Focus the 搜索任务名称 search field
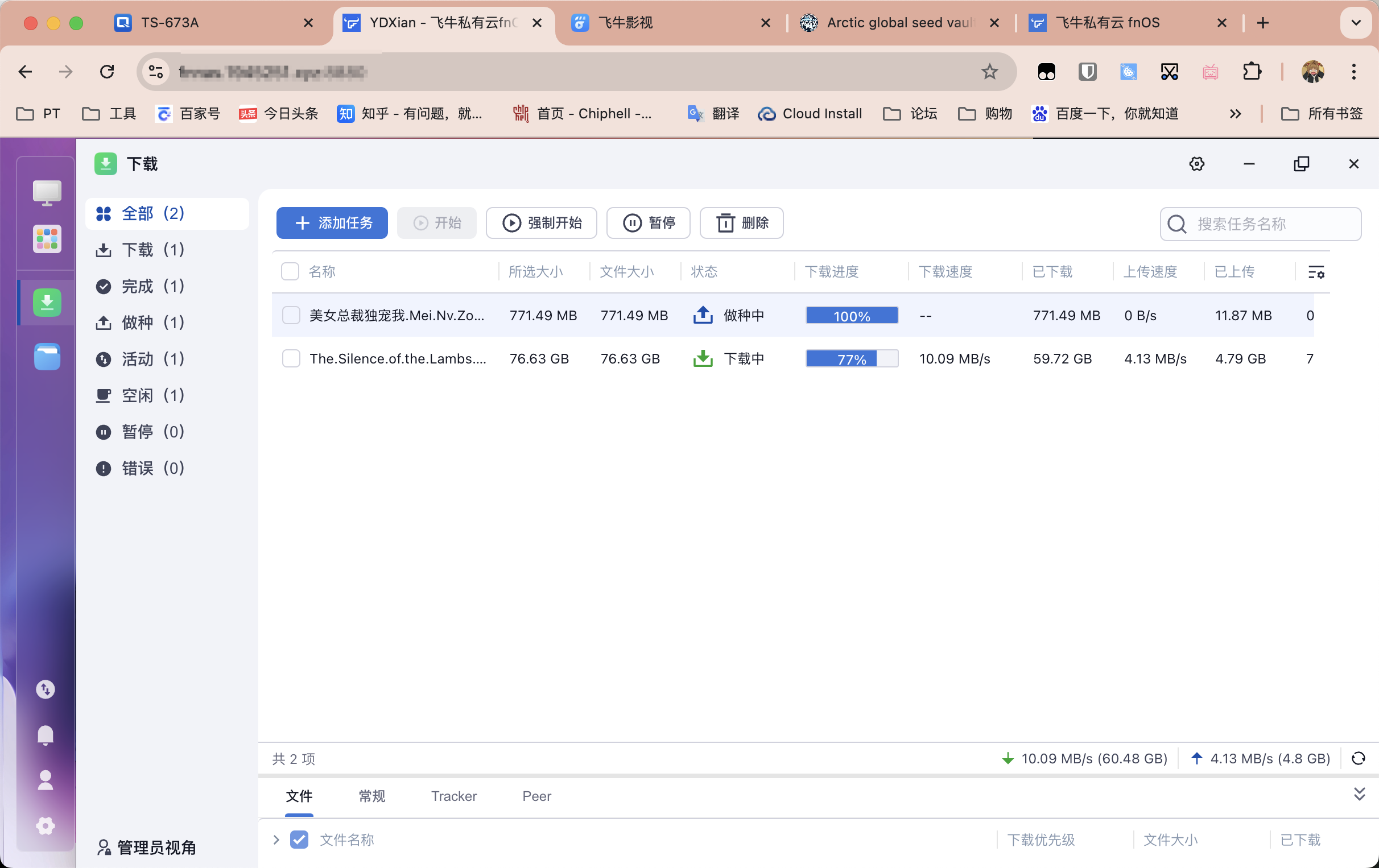The height and width of the screenshot is (868, 1379). pos(1261,224)
